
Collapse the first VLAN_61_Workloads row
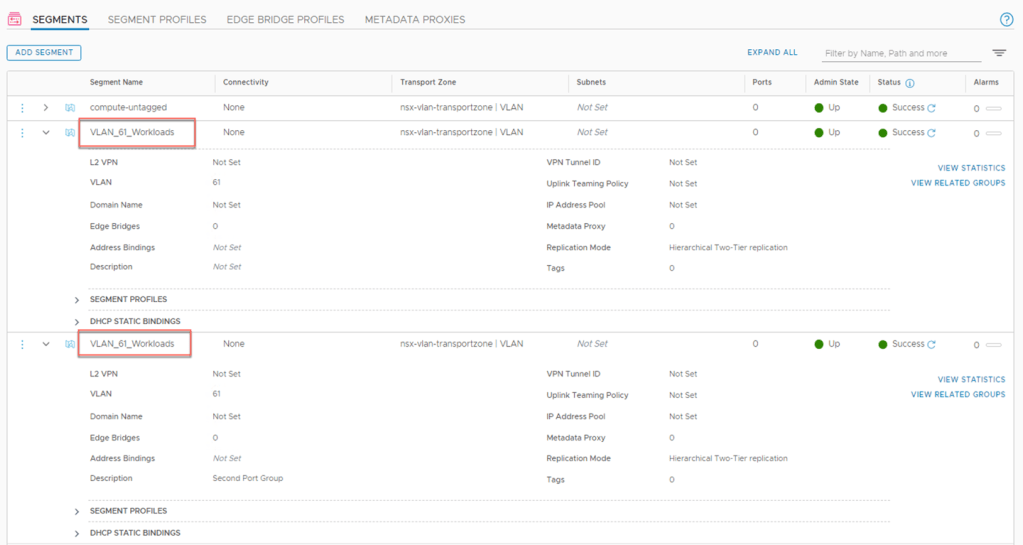pyautogui.click(x=46, y=132)
